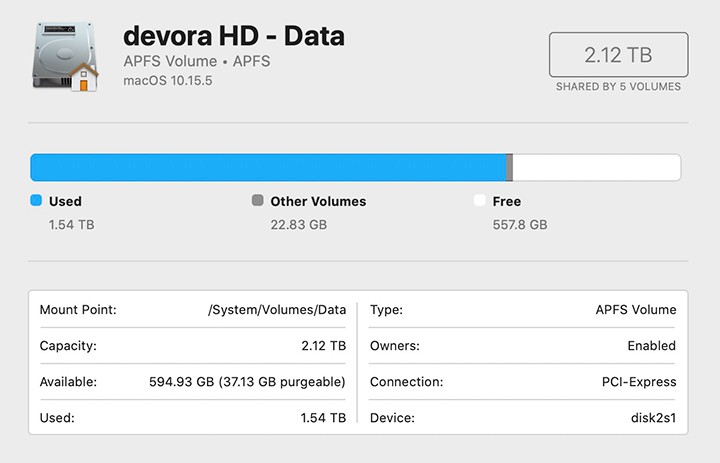Click the blue Used legend swatch
The width and height of the screenshot is (720, 463).
pos(36,201)
